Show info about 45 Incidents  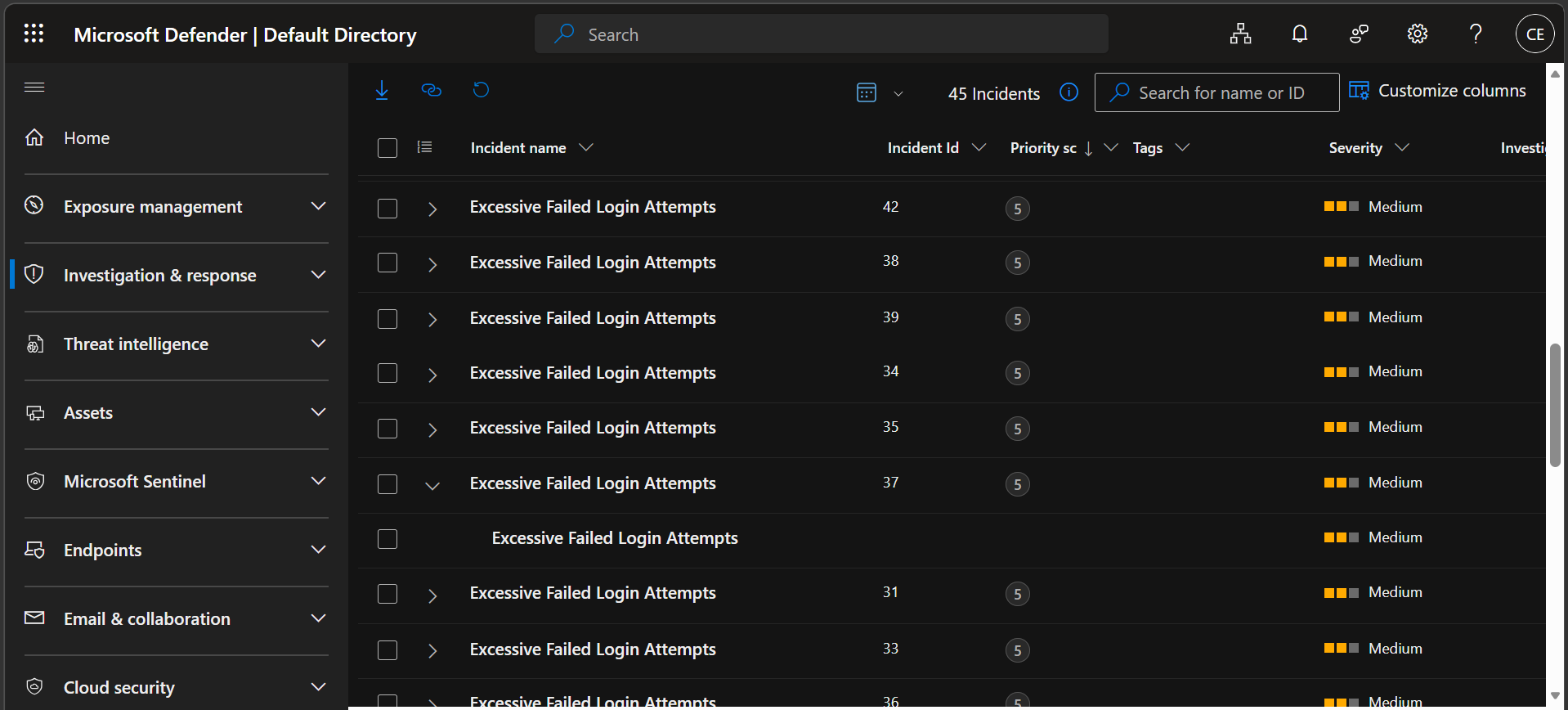(x=1068, y=92)
